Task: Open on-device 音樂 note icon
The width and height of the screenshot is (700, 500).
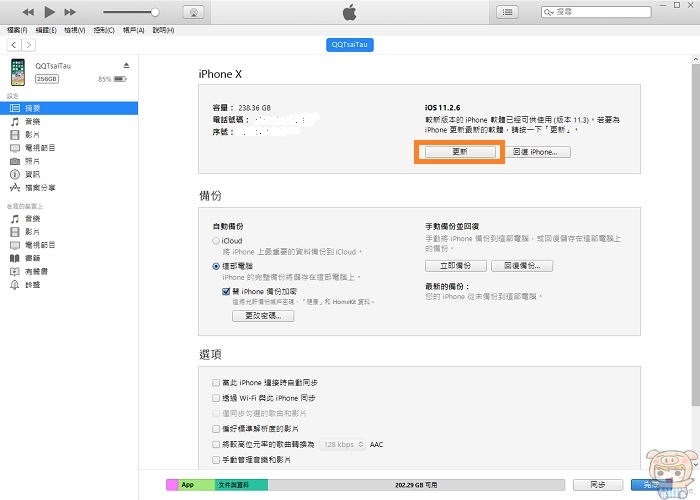Action: [x=15, y=219]
